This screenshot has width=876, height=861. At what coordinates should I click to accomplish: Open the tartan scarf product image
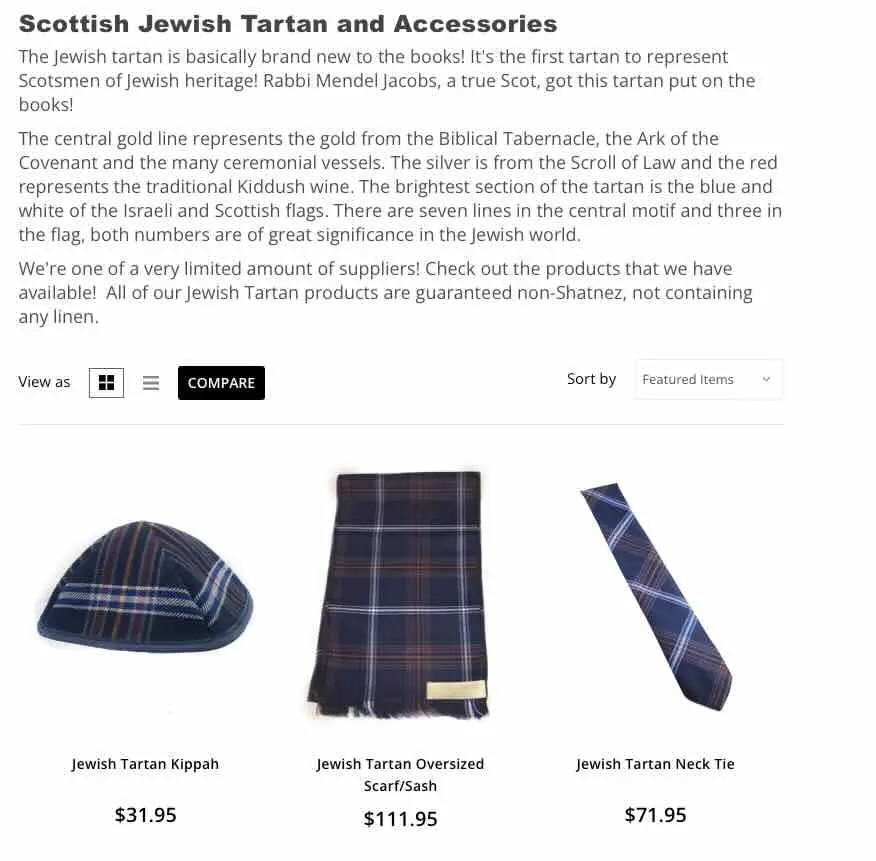(x=400, y=594)
